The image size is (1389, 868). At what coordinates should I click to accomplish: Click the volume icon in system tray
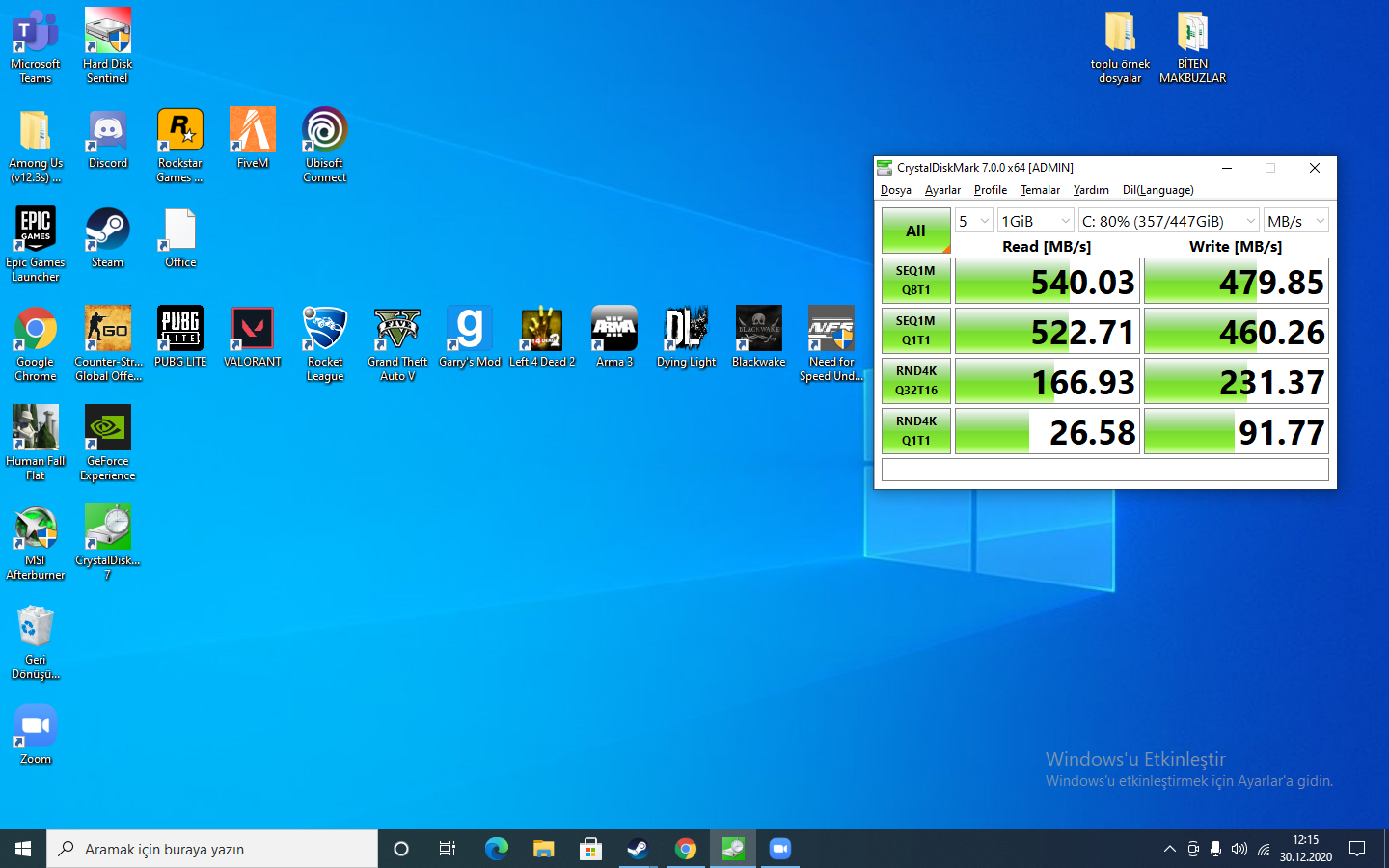[x=1239, y=849]
